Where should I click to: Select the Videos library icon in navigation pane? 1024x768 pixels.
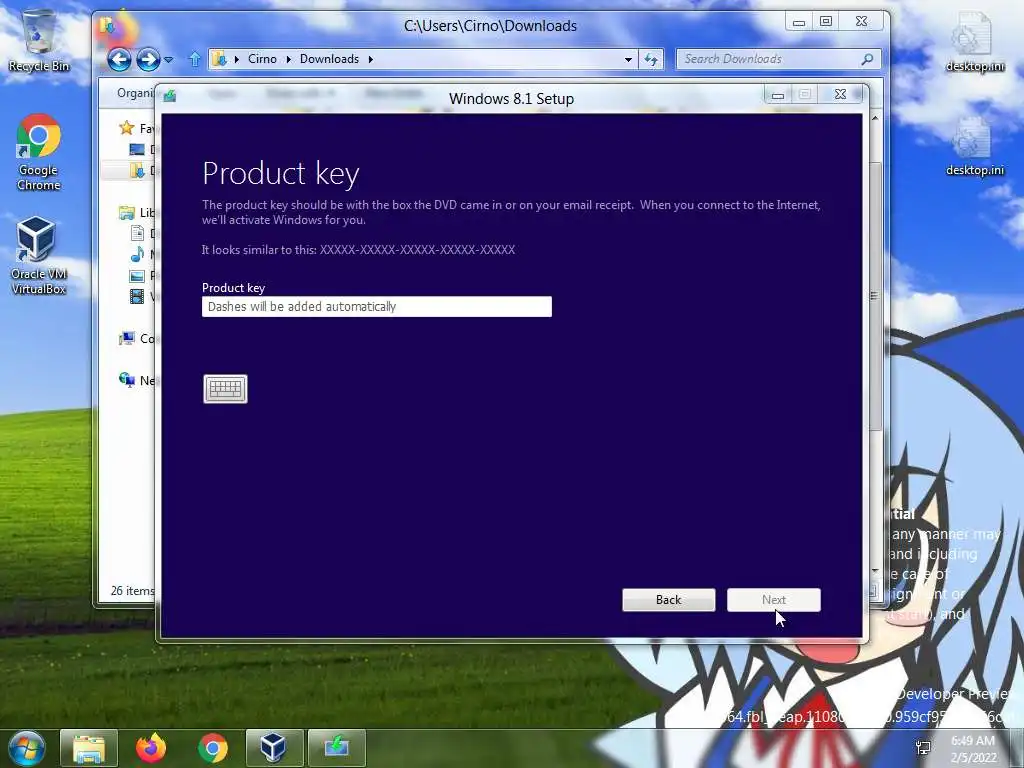pyautogui.click(x=137, y=296)
